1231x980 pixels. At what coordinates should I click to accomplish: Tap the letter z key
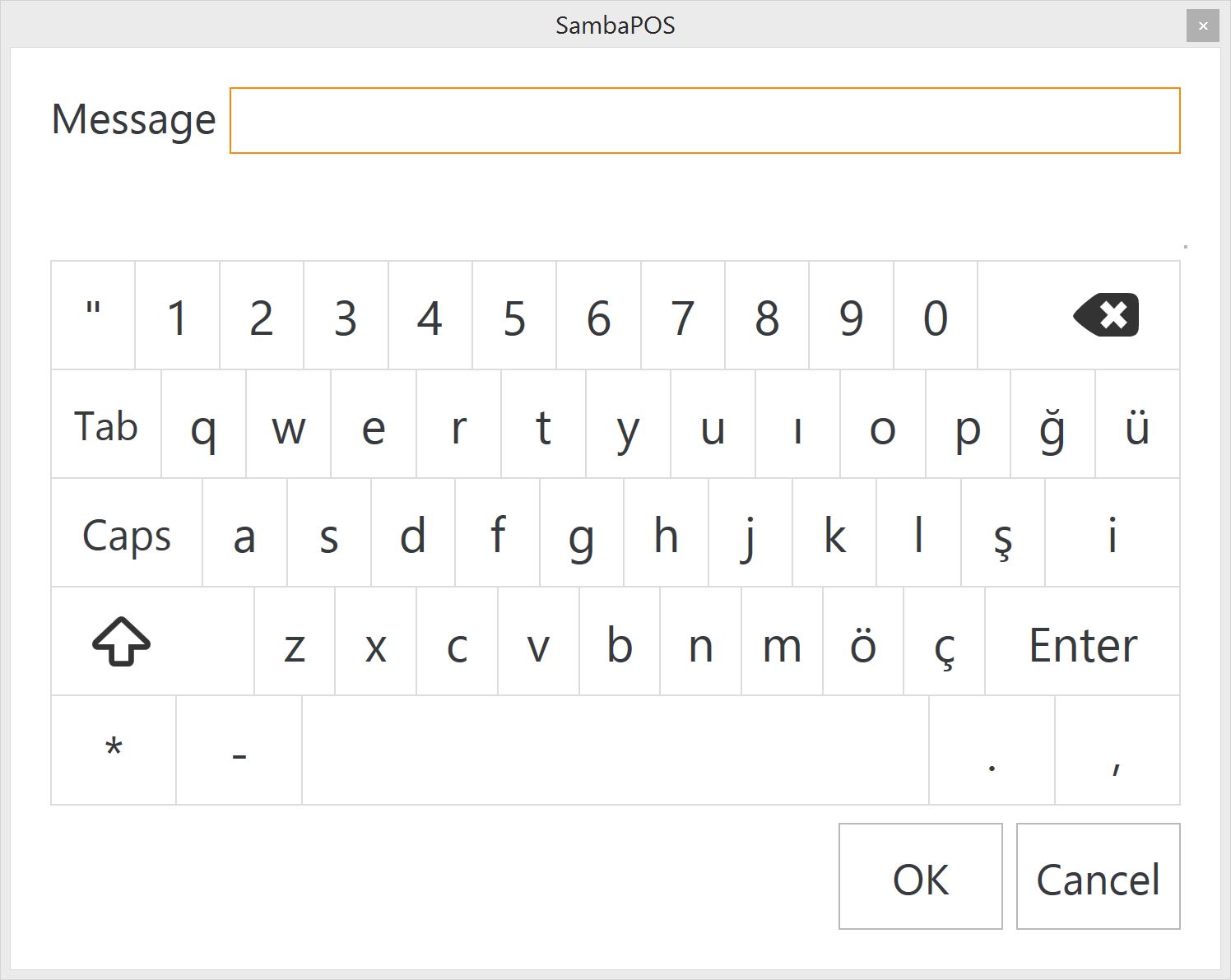(295, 641)
